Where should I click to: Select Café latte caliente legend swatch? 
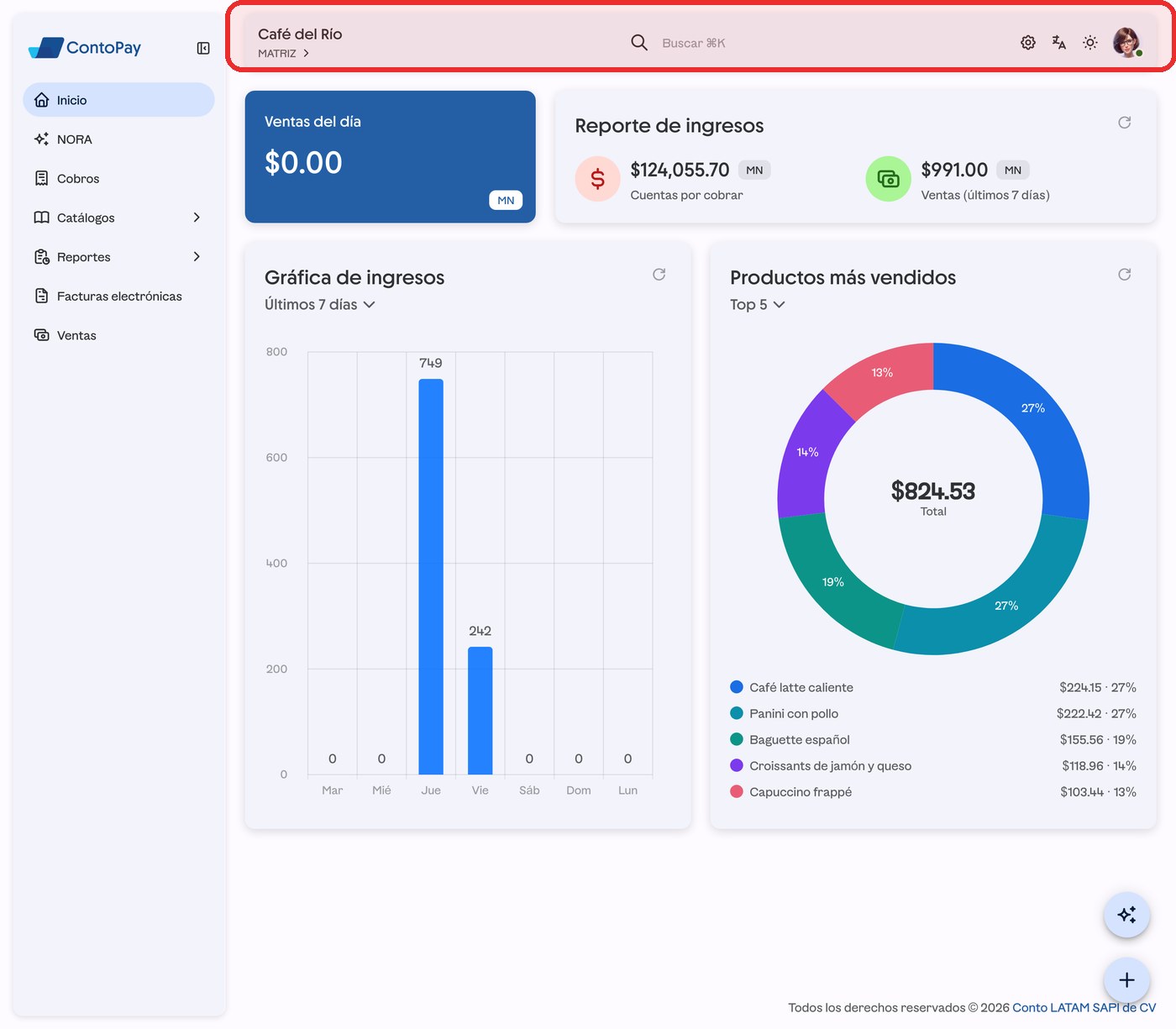click(737, 687)
